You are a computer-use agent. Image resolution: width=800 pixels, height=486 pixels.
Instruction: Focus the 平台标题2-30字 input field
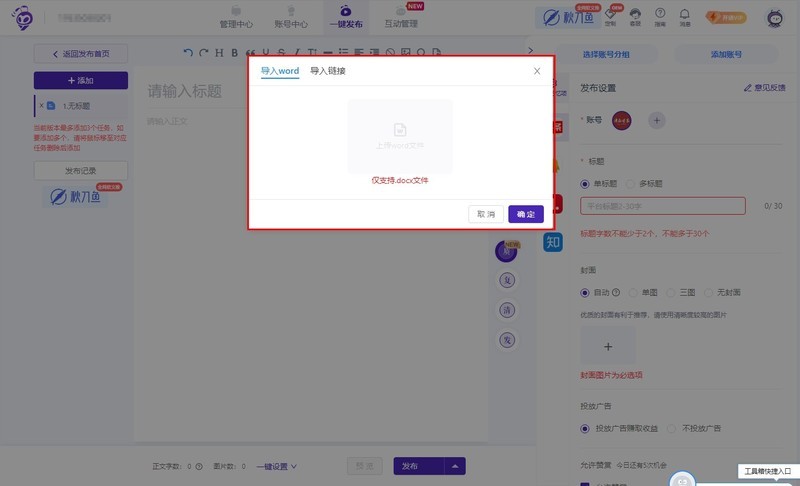tap(663, 206)
